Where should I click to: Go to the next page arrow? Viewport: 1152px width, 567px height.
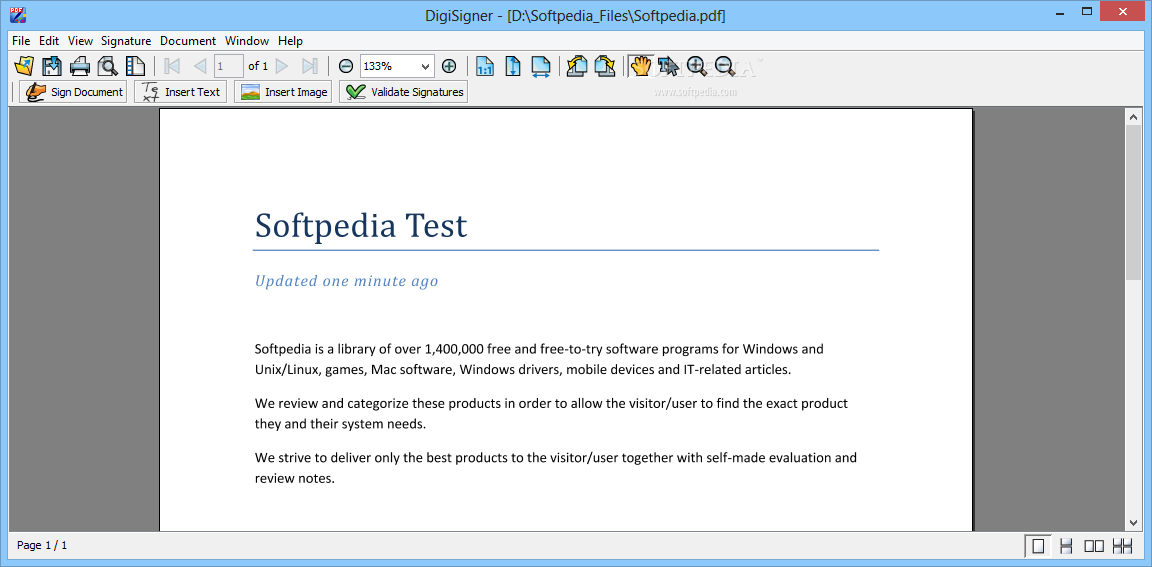(x=282, y=66)
